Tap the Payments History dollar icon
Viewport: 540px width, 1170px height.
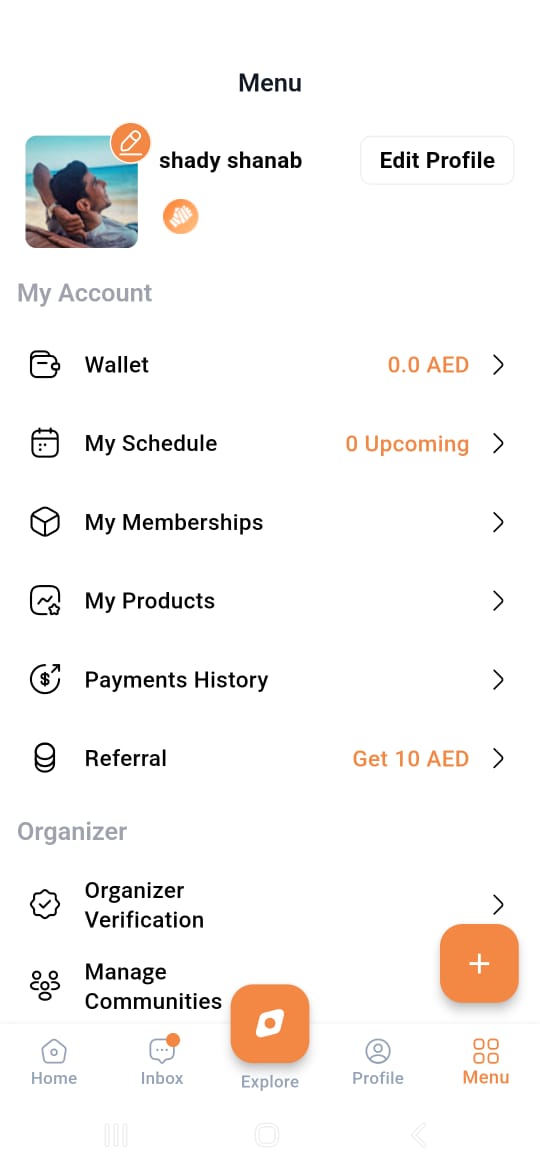pos(45,680)
